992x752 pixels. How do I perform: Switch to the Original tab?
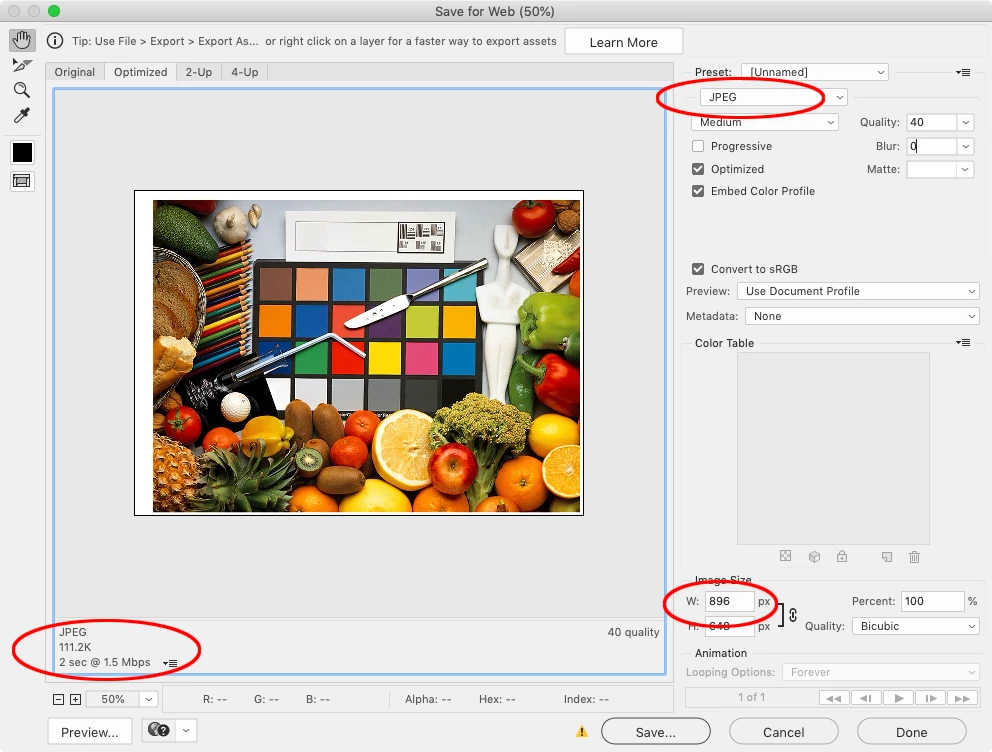tap(75, 72)
